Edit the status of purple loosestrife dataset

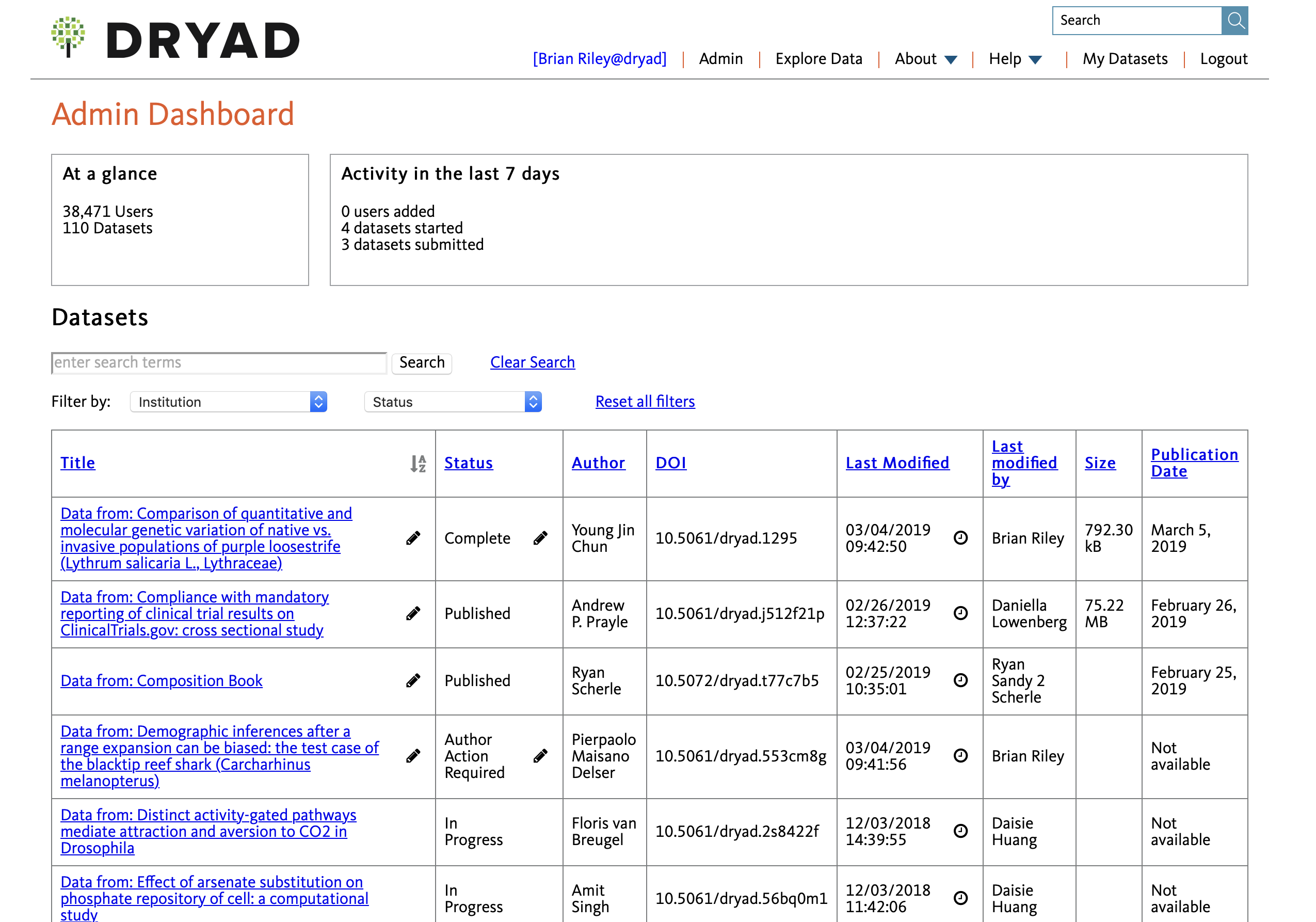[540, 538]
